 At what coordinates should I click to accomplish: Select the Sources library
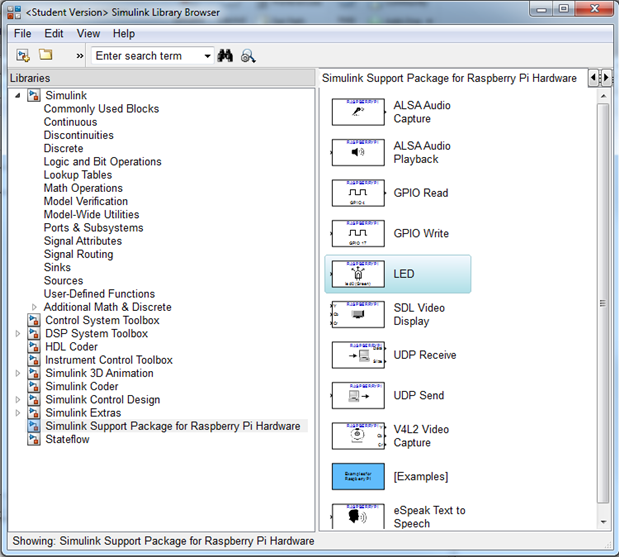(x=64, y=281)
